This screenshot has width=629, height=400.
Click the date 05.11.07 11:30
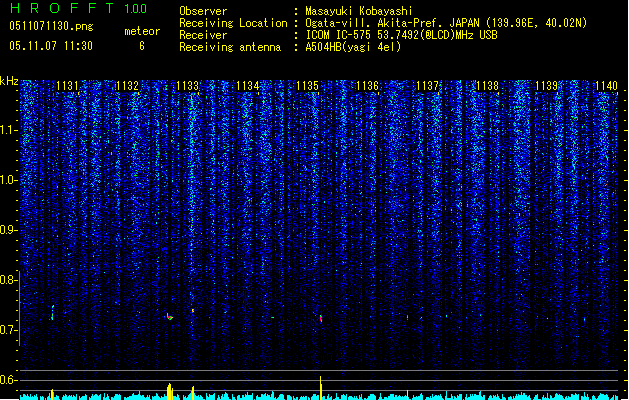(x=51, y=46)
